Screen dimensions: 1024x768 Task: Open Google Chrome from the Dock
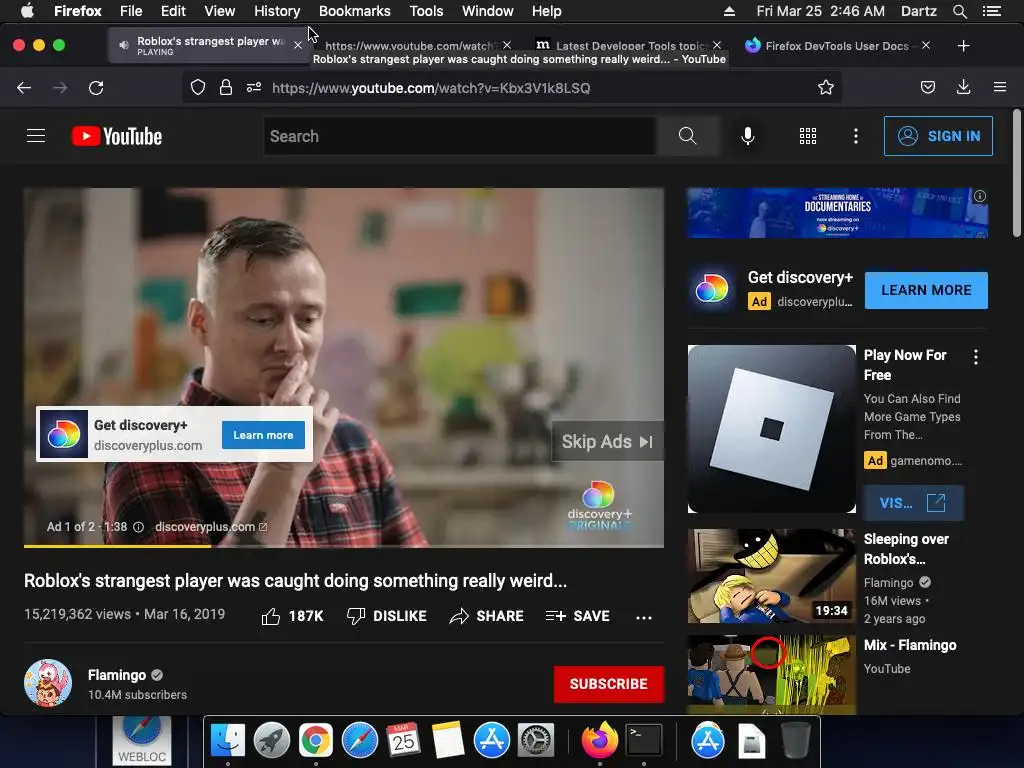315,741
